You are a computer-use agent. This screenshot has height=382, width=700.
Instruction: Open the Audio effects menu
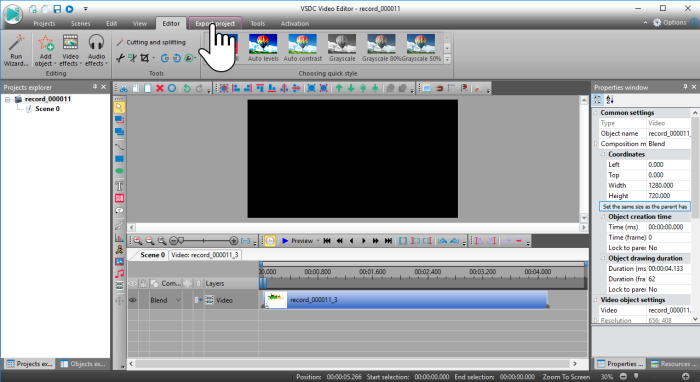(96, 50)
